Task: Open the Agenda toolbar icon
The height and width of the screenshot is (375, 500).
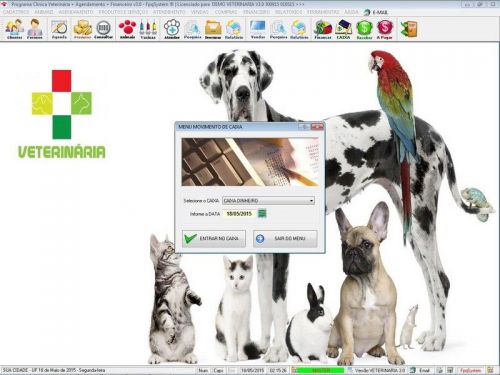Action: click(x=59, y=29)
